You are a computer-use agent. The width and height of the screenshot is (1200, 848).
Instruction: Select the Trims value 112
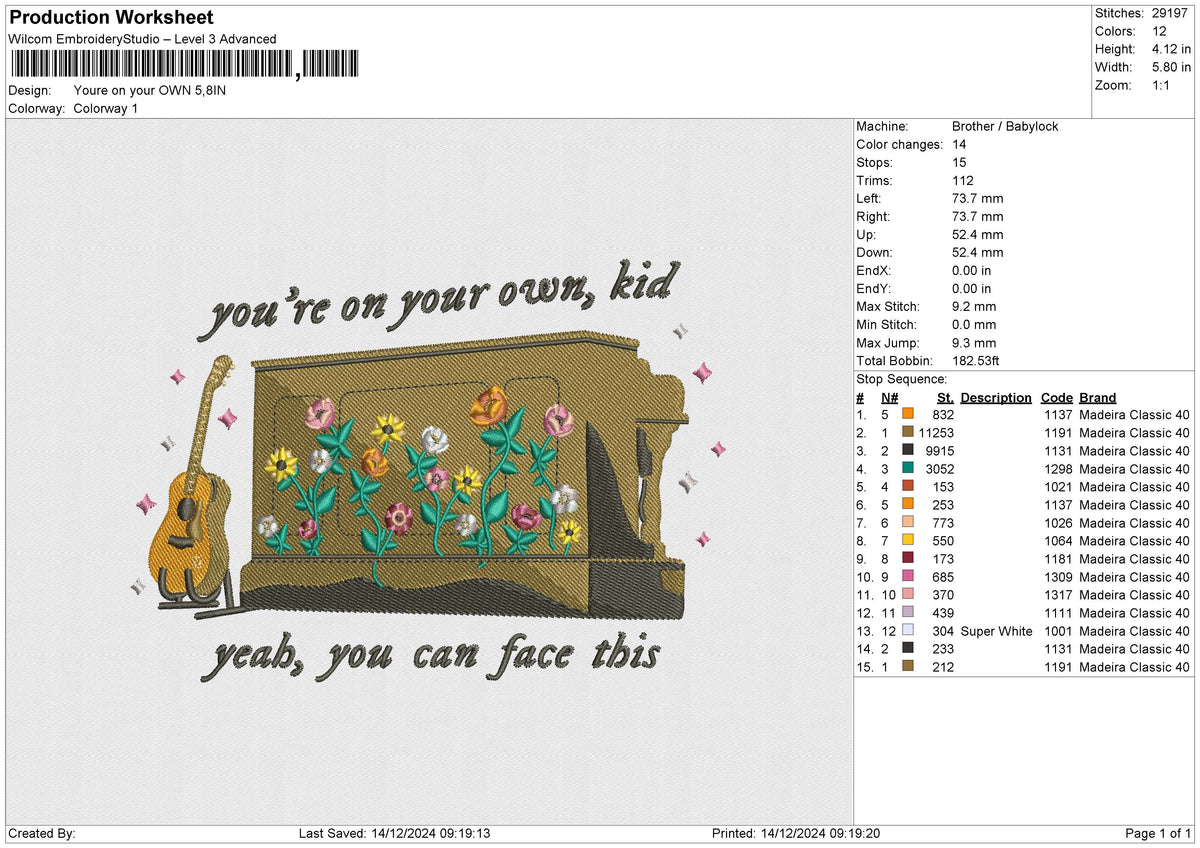(964, 180)
